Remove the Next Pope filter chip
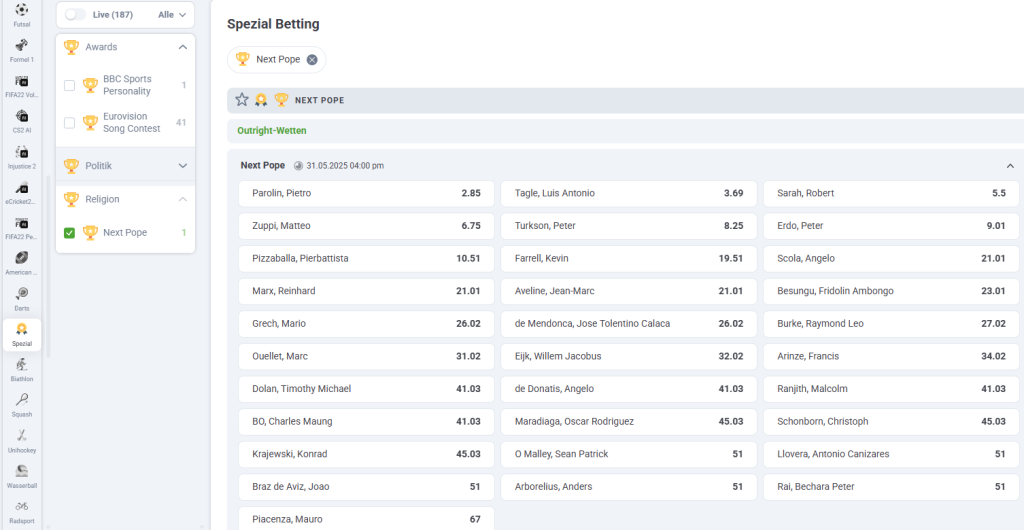The height and width of the screenshot is (532, 1024). pos(312,59)
